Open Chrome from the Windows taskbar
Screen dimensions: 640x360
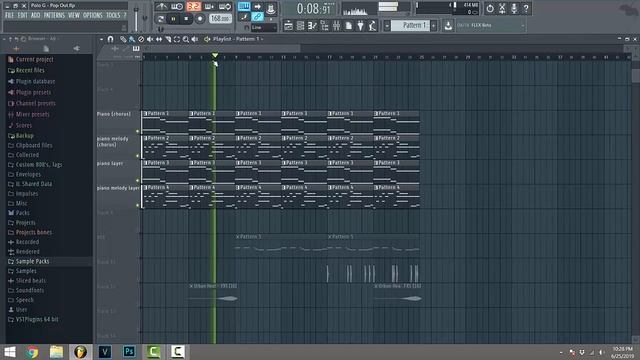point(32,352)
